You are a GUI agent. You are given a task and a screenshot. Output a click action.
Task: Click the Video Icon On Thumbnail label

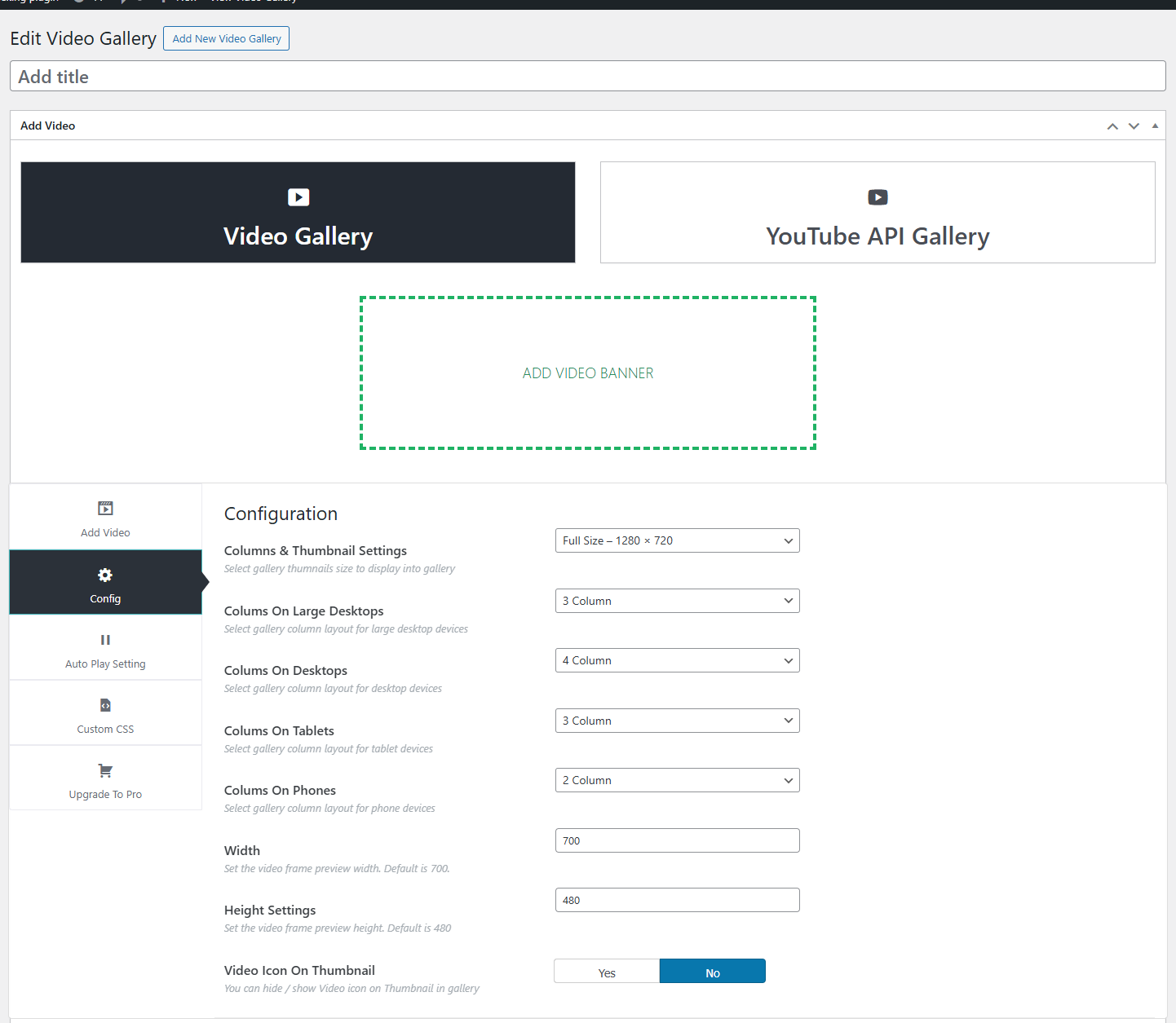pyautogui.click(x=299, y=970)
